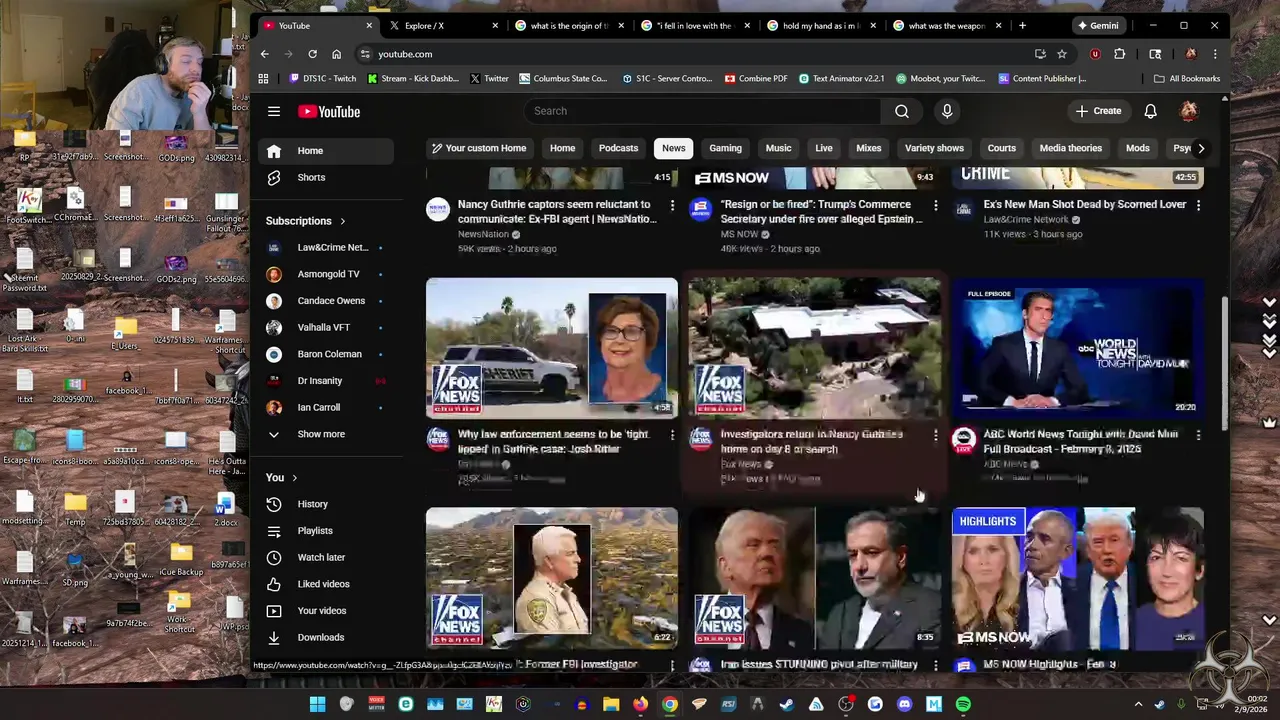Open Steam from the taskbar

tap(787, 704)
